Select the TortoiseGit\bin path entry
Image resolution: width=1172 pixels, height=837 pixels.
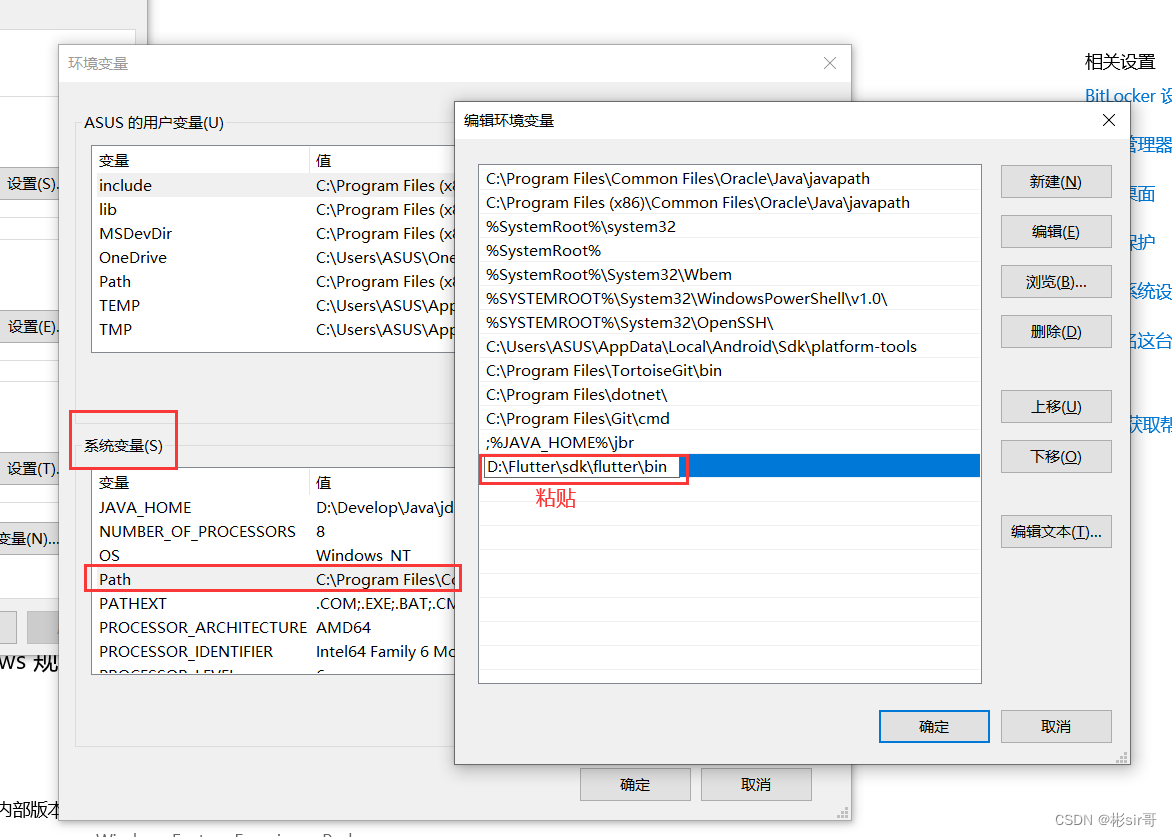coord(730,370)
